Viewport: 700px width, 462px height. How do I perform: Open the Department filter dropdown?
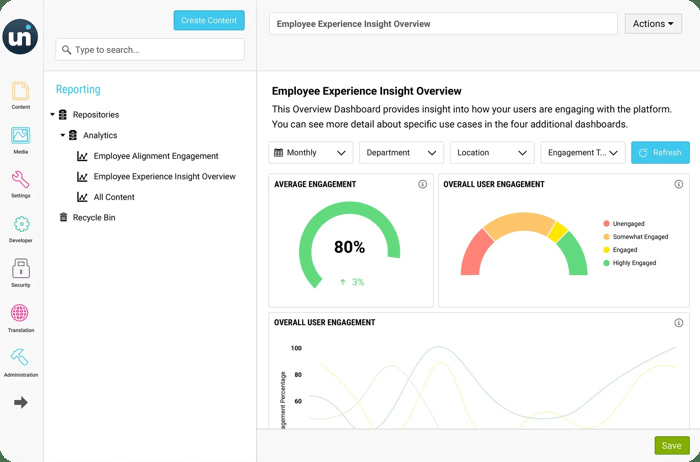(x=401, y=153)
